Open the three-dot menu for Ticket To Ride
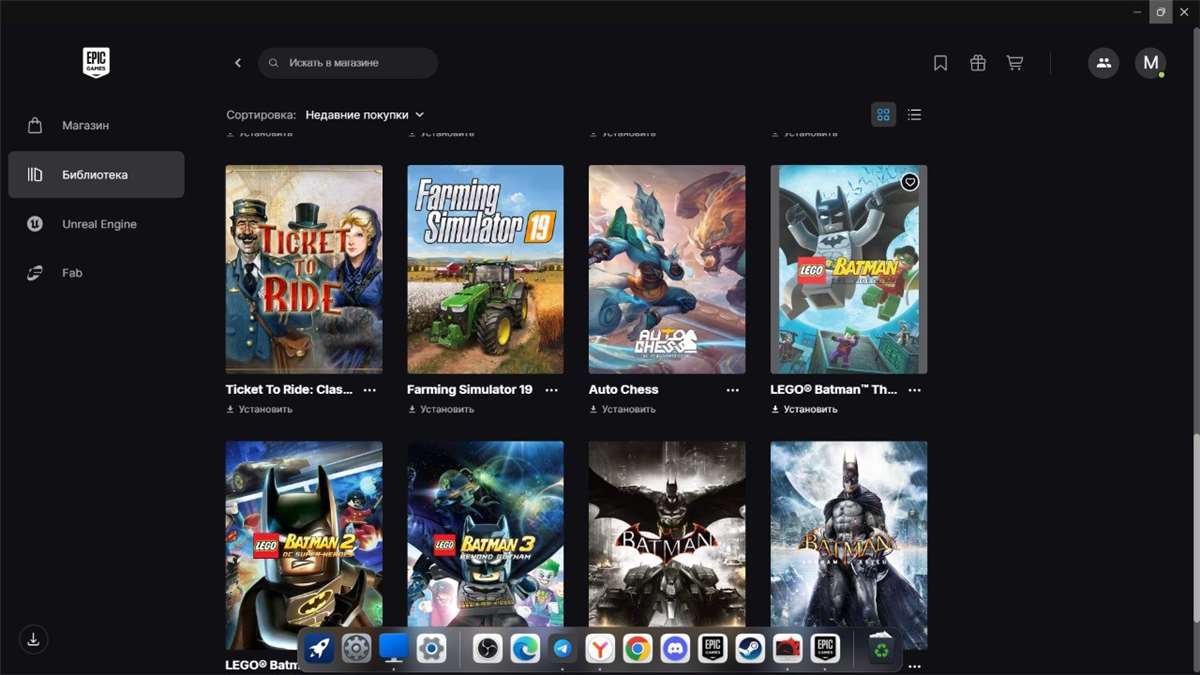The width and height of the screenshot is (1200, 675). tap(370, 390)
